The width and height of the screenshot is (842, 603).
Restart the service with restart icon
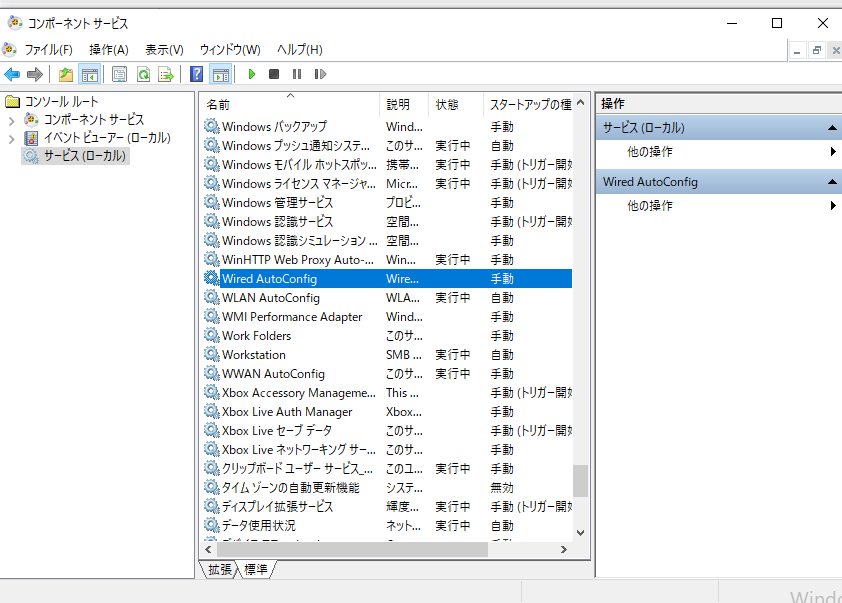pyautogui.click(x=320, y=74)
